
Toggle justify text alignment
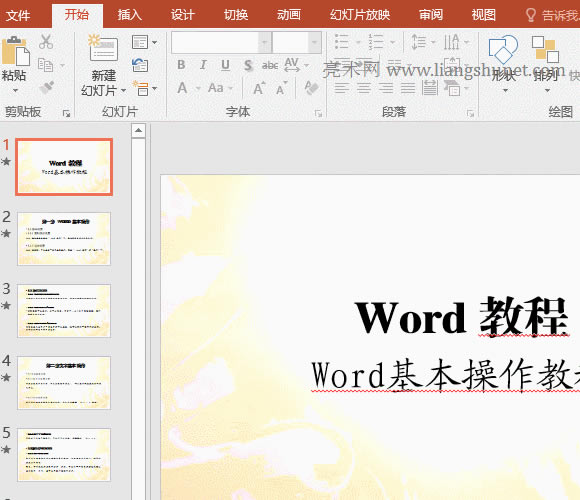point(408,88)
